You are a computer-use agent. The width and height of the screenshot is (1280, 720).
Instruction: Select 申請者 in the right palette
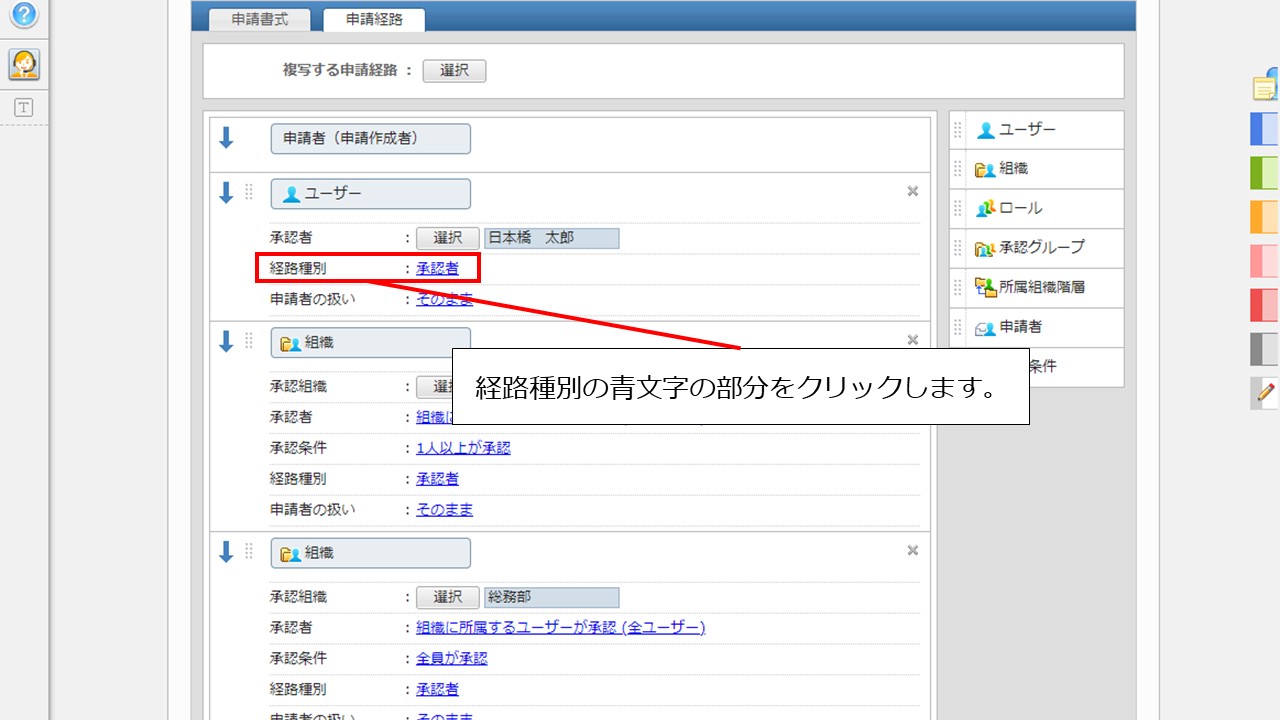[1020, 327]
